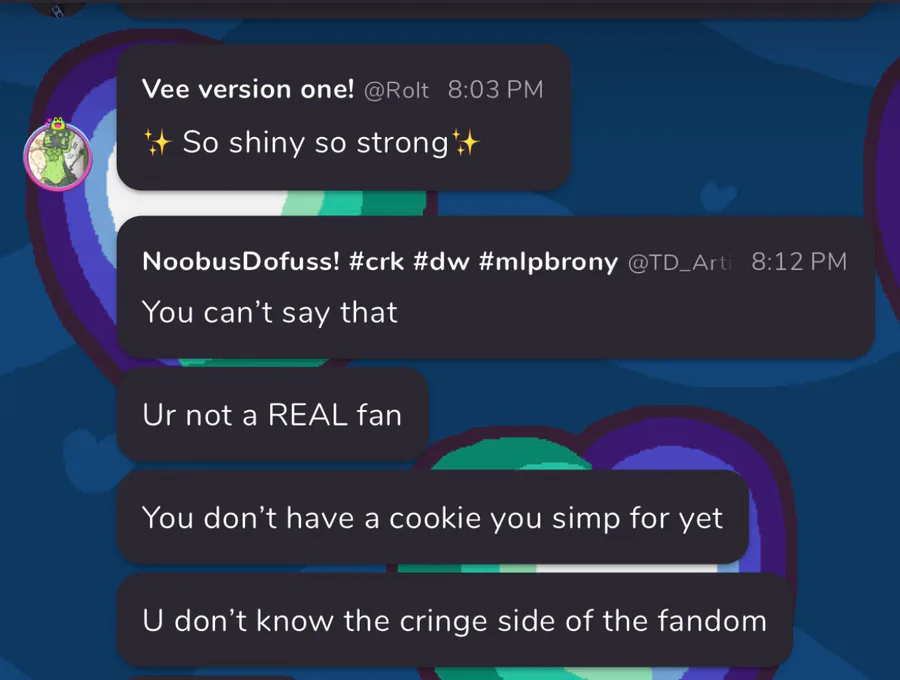Click the sparkle emoji after 'strong'

pos(465,142)
